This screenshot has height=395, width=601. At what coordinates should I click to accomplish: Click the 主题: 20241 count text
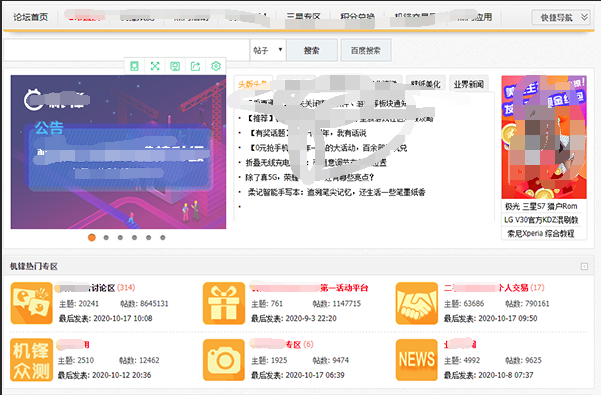tap(79, 303)
